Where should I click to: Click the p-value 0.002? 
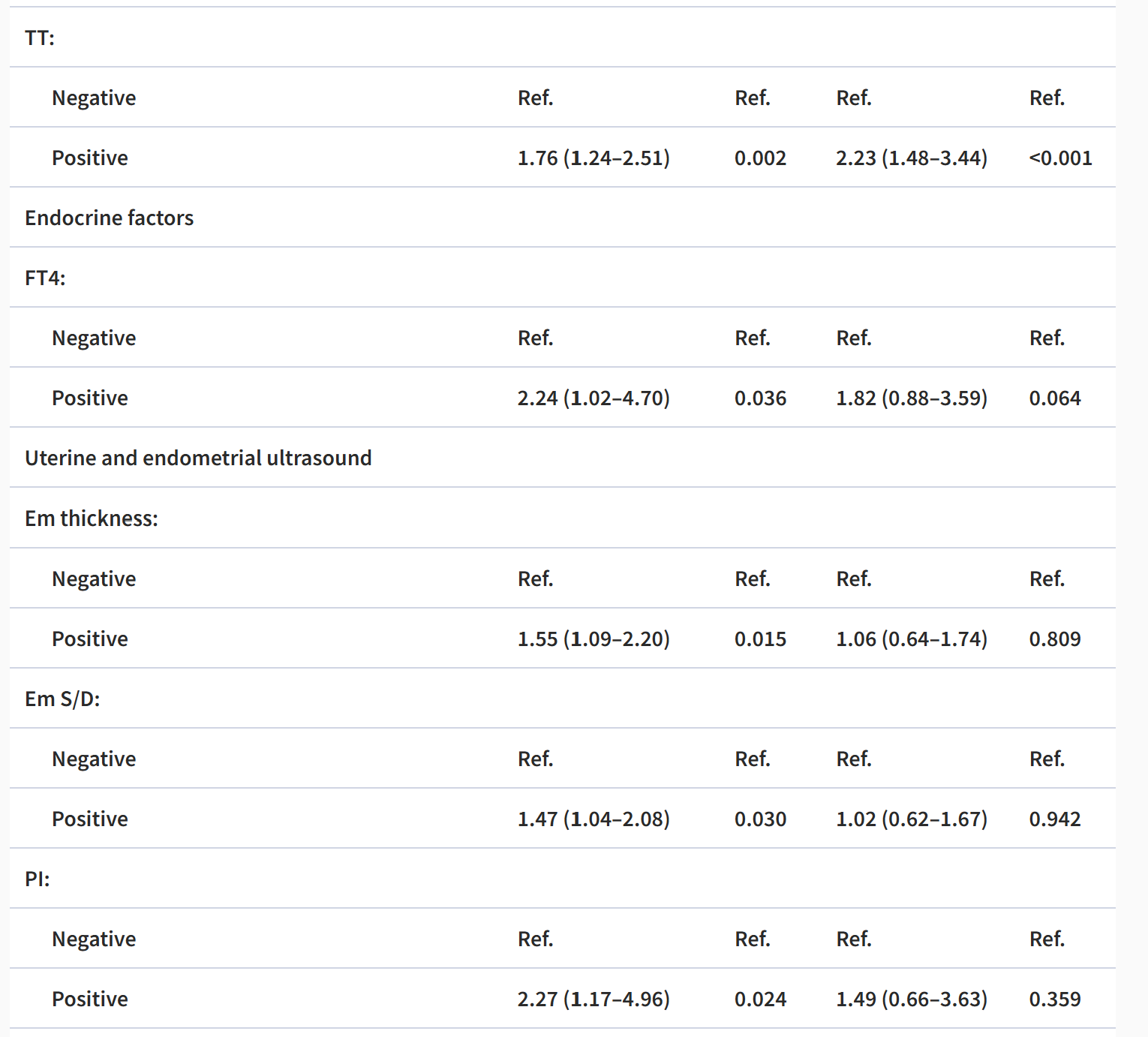point(760,158)
